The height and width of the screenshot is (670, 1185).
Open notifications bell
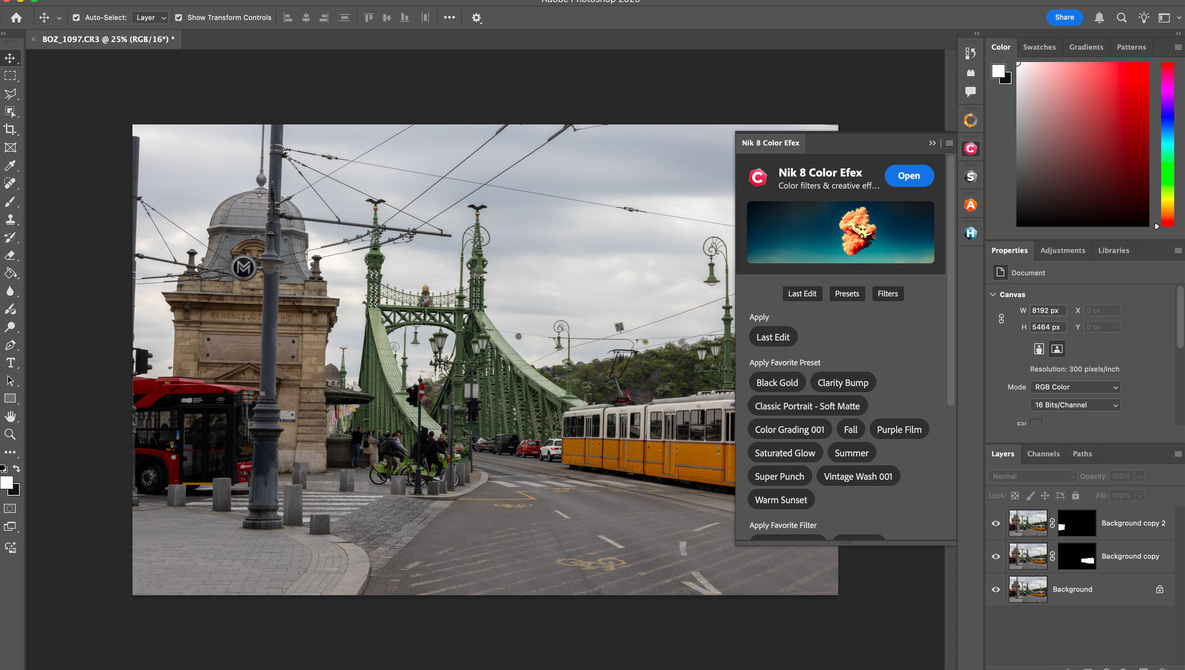click(x=1100, y=17)
